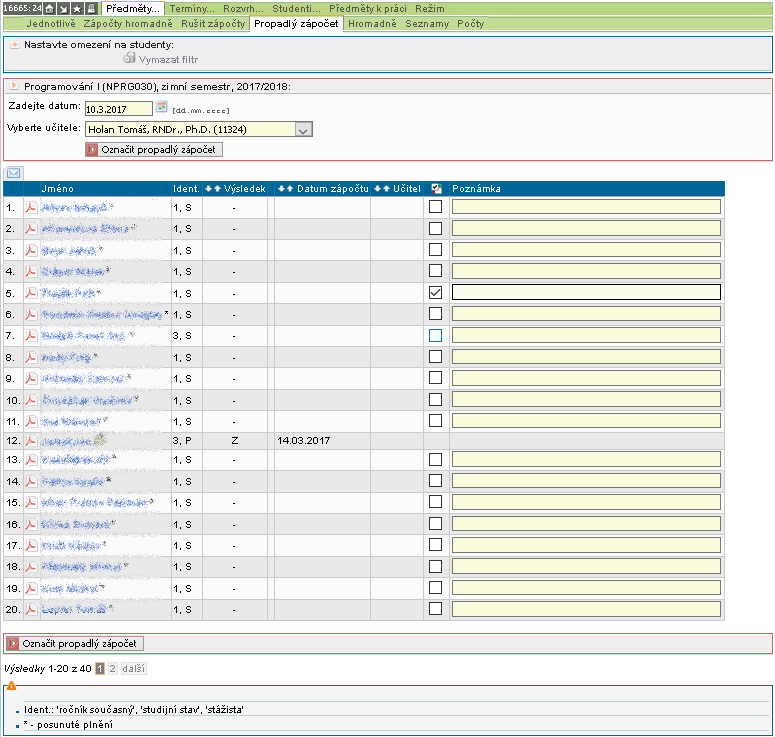Click the home icon in top toolbar
This screenshot has height=737, width=775.
[x=50, y=8]
